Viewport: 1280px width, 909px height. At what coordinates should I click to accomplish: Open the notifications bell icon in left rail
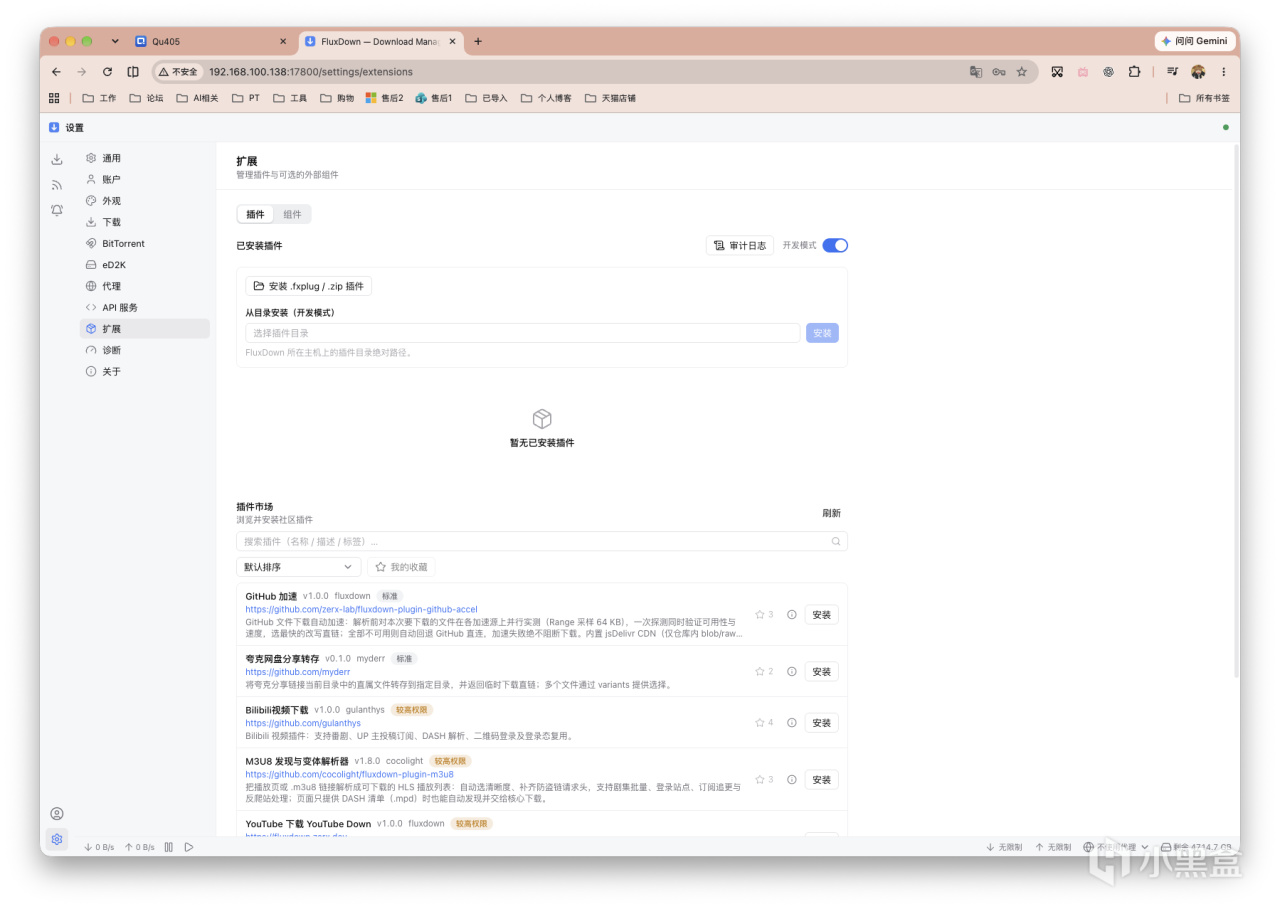[57, 210]
